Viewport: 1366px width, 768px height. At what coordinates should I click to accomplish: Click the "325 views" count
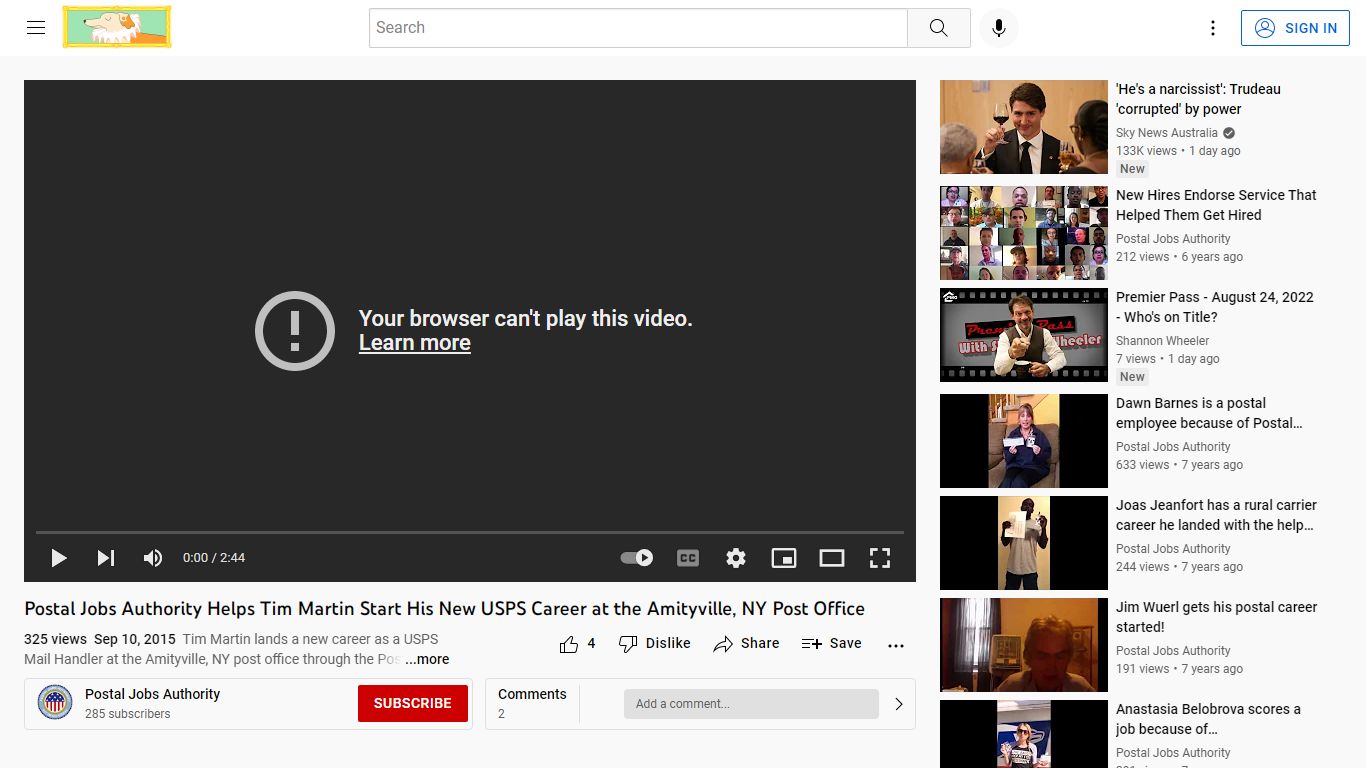tap(55, 639)
